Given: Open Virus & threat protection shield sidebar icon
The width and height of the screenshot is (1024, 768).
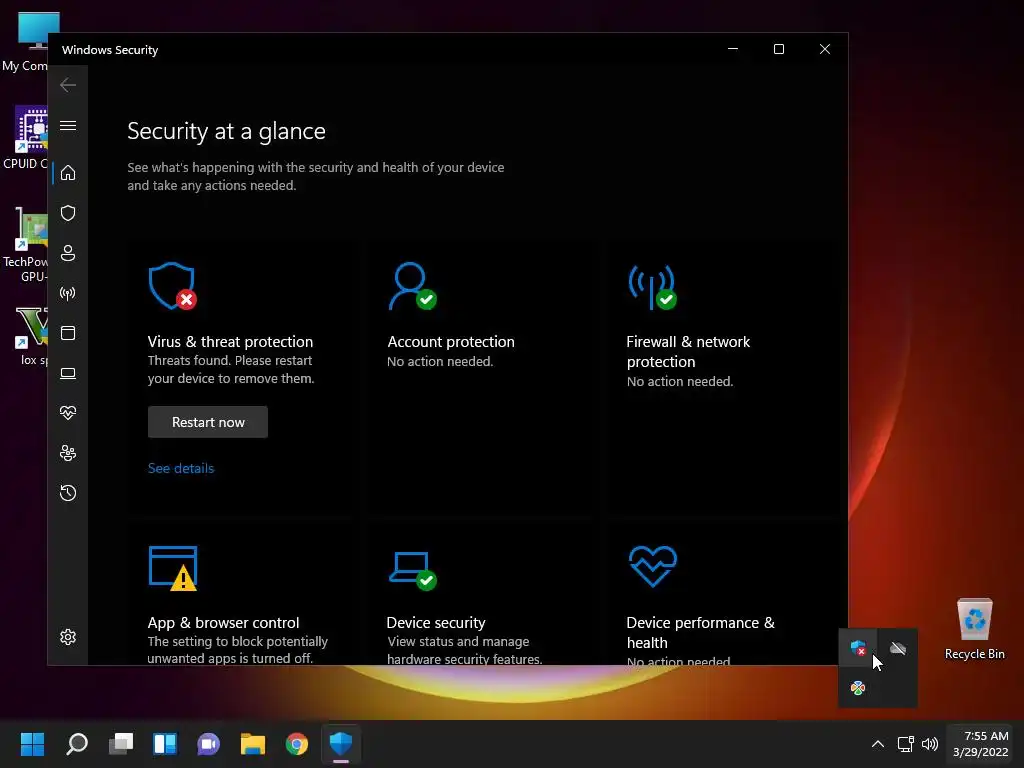Looking at the screenshot, I should [68, 213].
